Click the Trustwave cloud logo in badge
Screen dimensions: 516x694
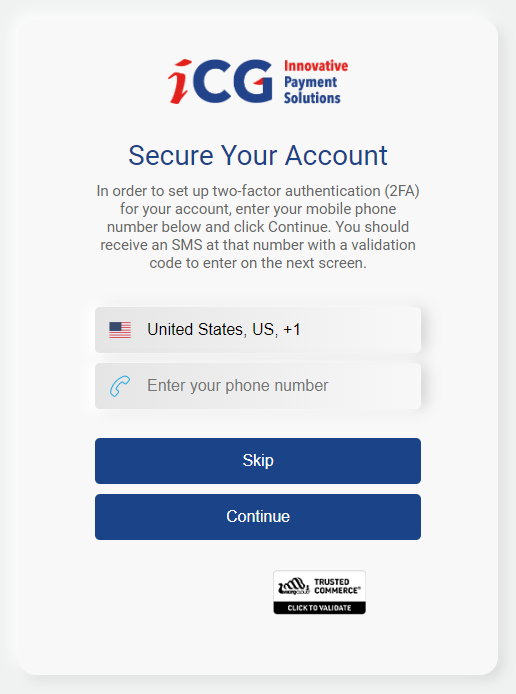[x=293, y=586]
